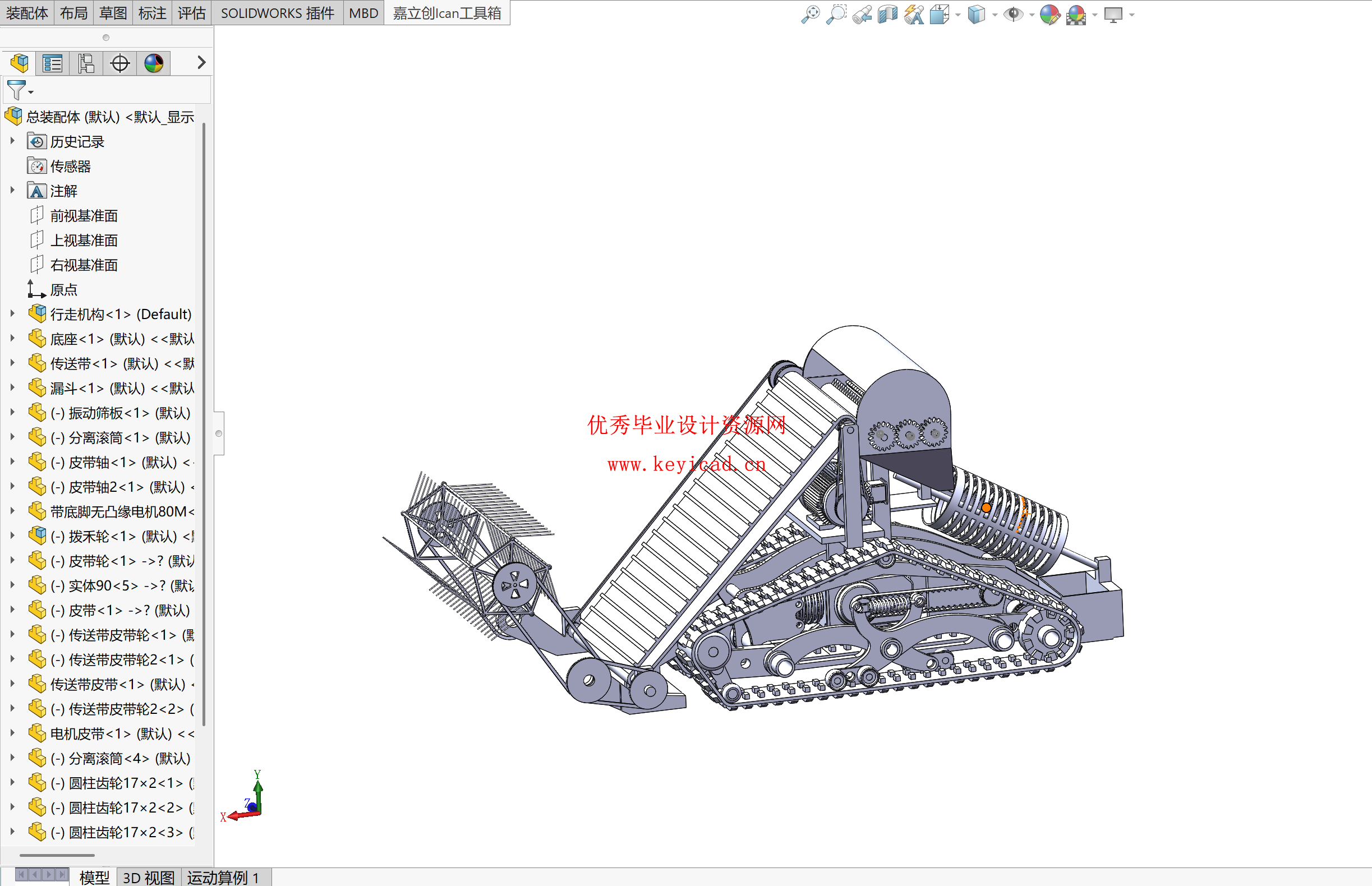This screenshot has width=1372, height=886.
Task: Open the DisplayManager tab
Action: (154, 63)
